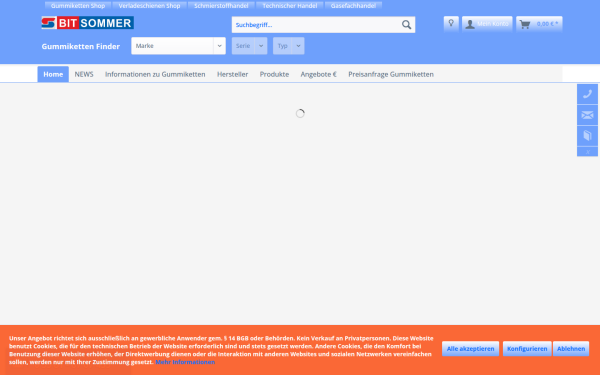Open Mein Konto account button
The height and width of the screenshot is (375, 600).
487,24
